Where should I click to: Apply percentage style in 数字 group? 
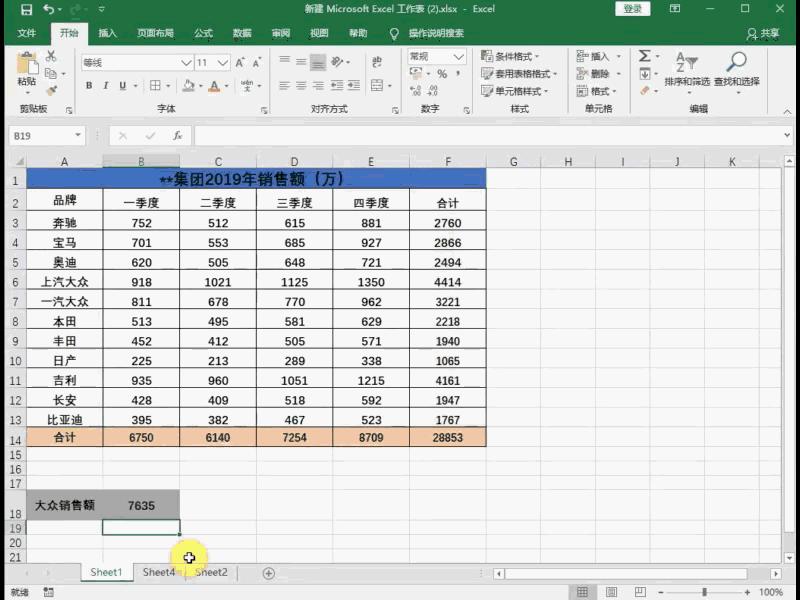[x=442, y=75]
